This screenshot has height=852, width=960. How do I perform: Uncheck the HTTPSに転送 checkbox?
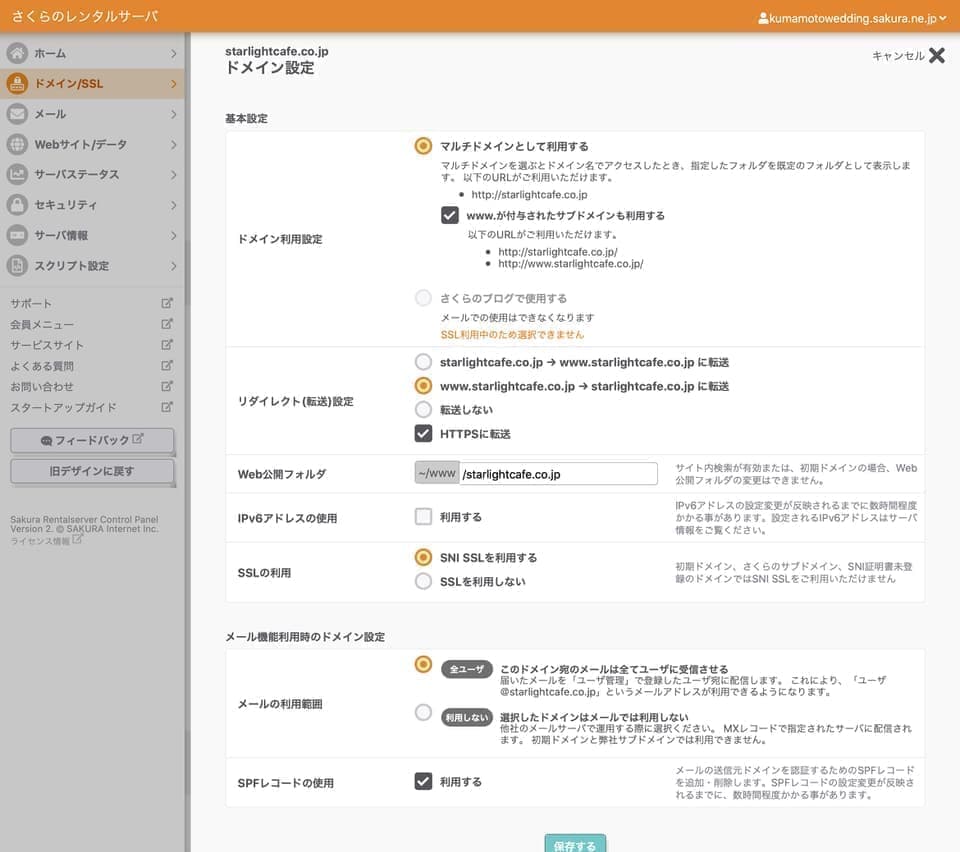tap(423, 434)
